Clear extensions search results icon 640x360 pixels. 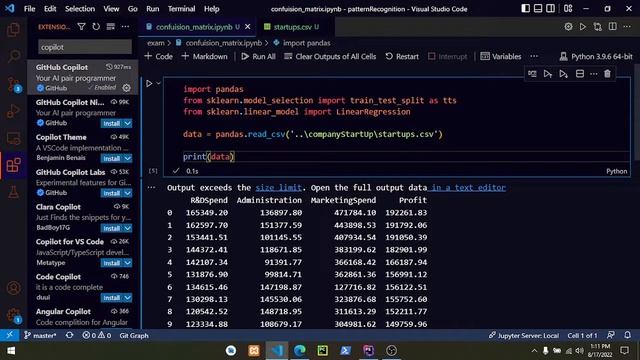(111, 27)
